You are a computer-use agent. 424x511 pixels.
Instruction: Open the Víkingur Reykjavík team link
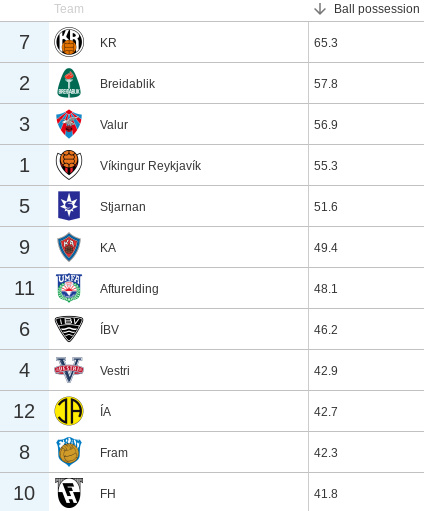point(150,166)
